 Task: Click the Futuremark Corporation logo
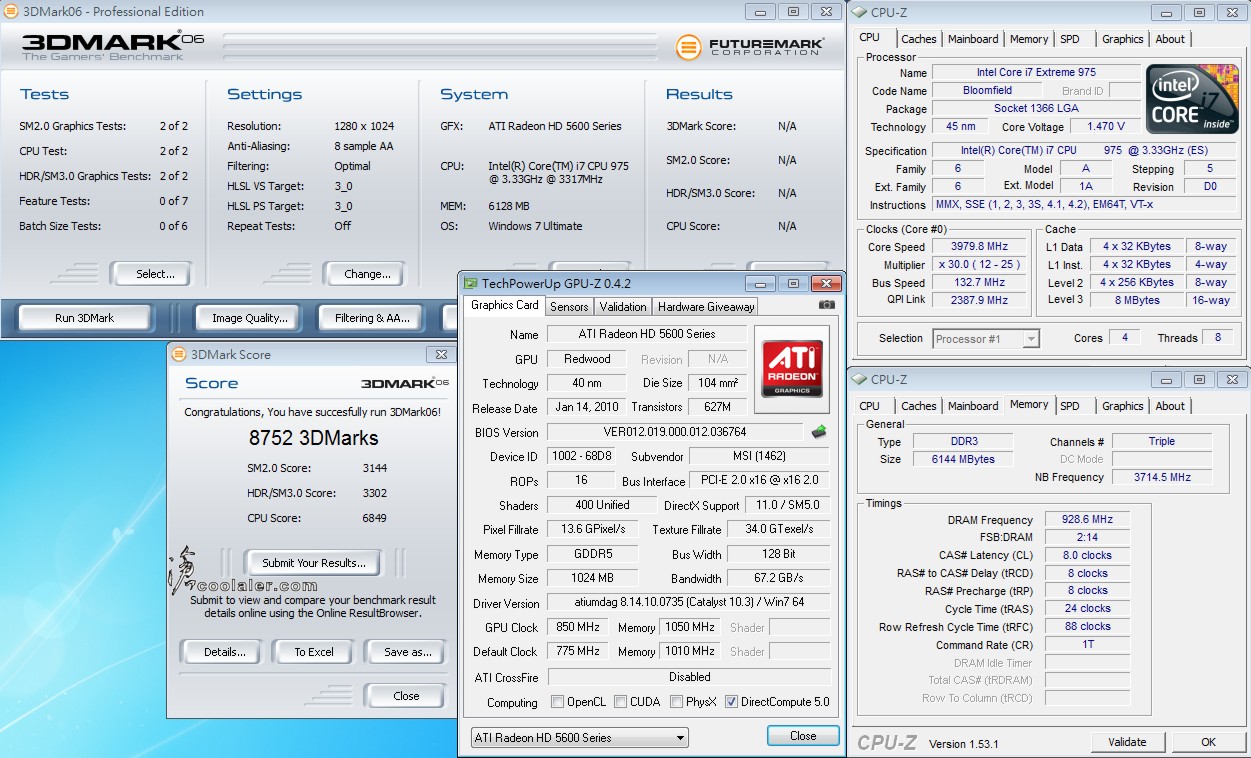[x=750, y=46]
